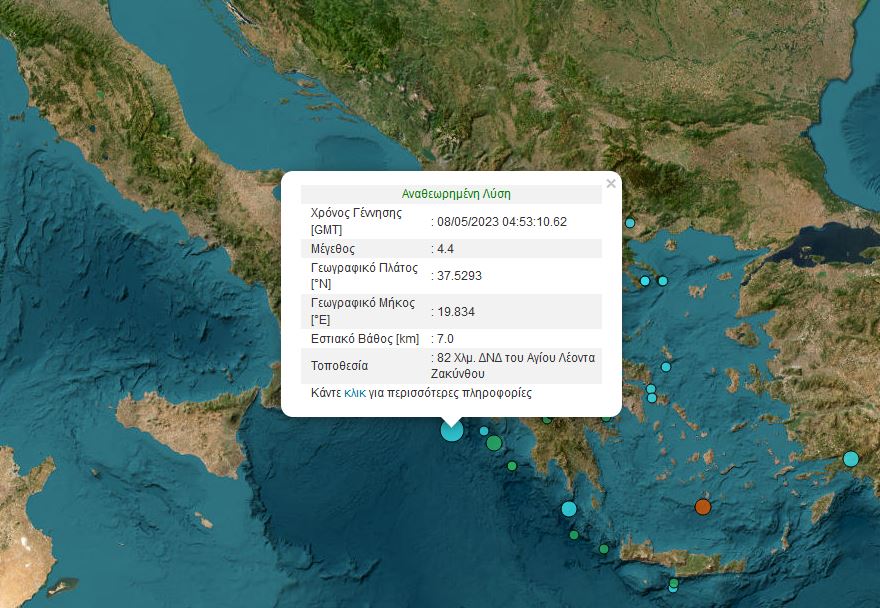Click lone cyan marker right of location row
880x608 pixels.
[666, 367]
